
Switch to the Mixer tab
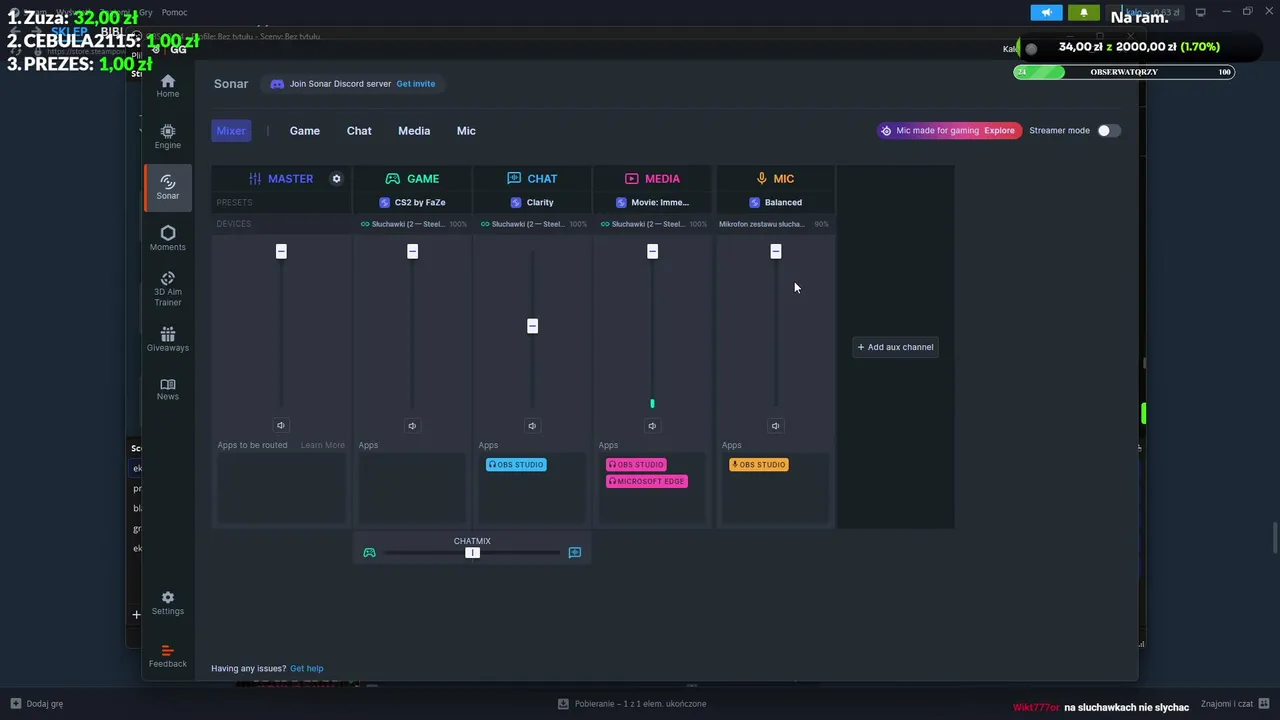[231, 131]
